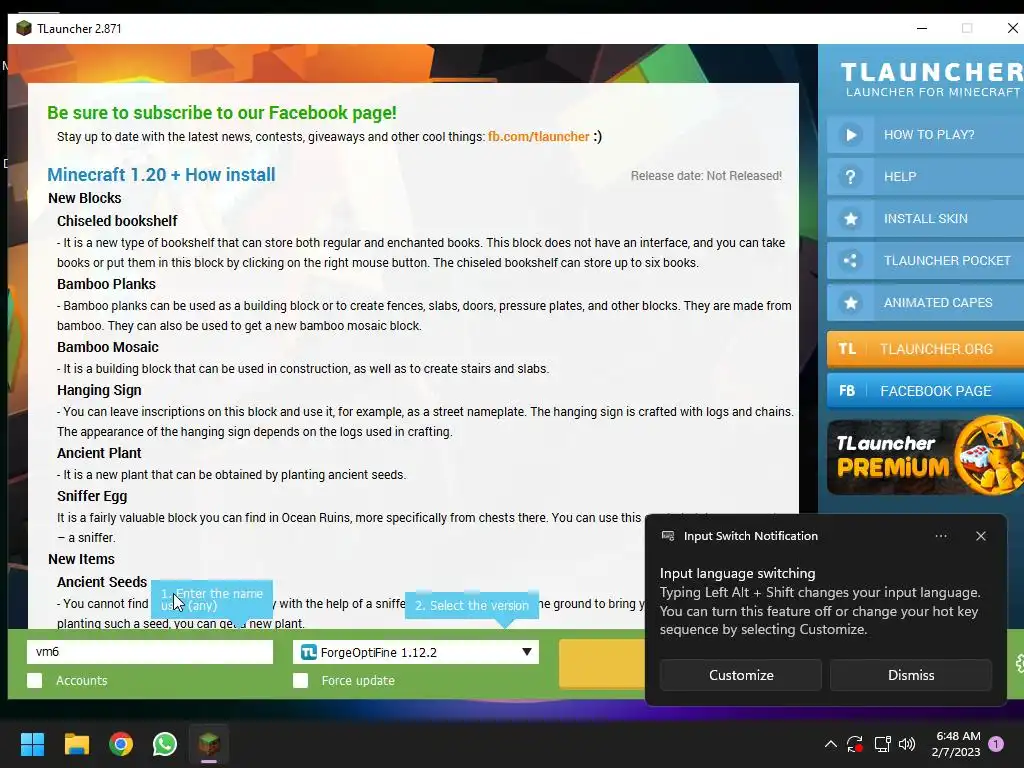Click the volume speaker tray icon
Screen dimensions: 1024x768
point(907,744)
